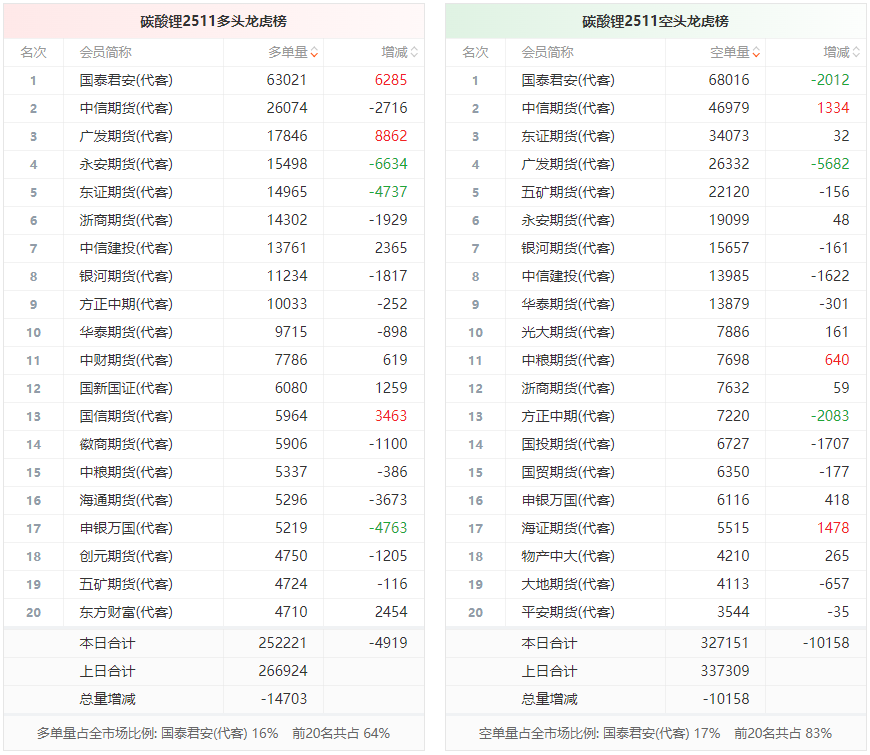Click red change value 6285
870x755 pixels.
tap(391, 80)
